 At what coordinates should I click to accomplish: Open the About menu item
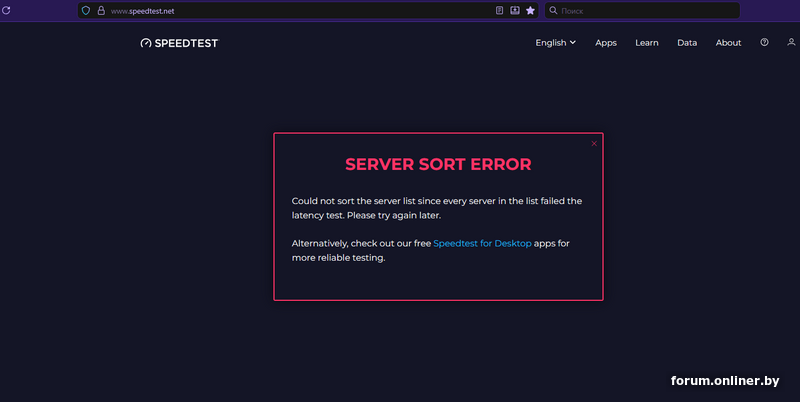728,43
